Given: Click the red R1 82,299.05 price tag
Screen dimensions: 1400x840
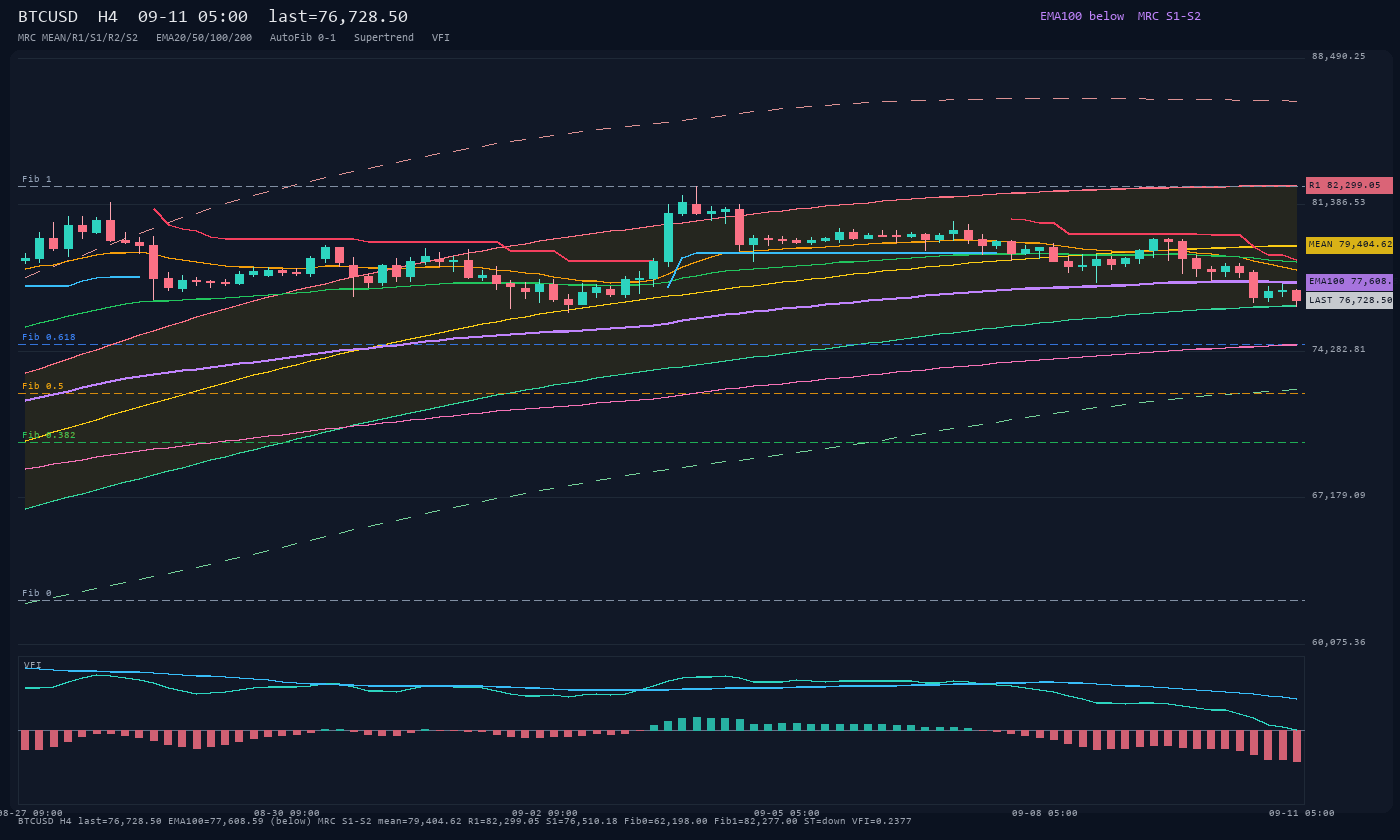Looking at the screenshot, I should (x=1349, y=185).
